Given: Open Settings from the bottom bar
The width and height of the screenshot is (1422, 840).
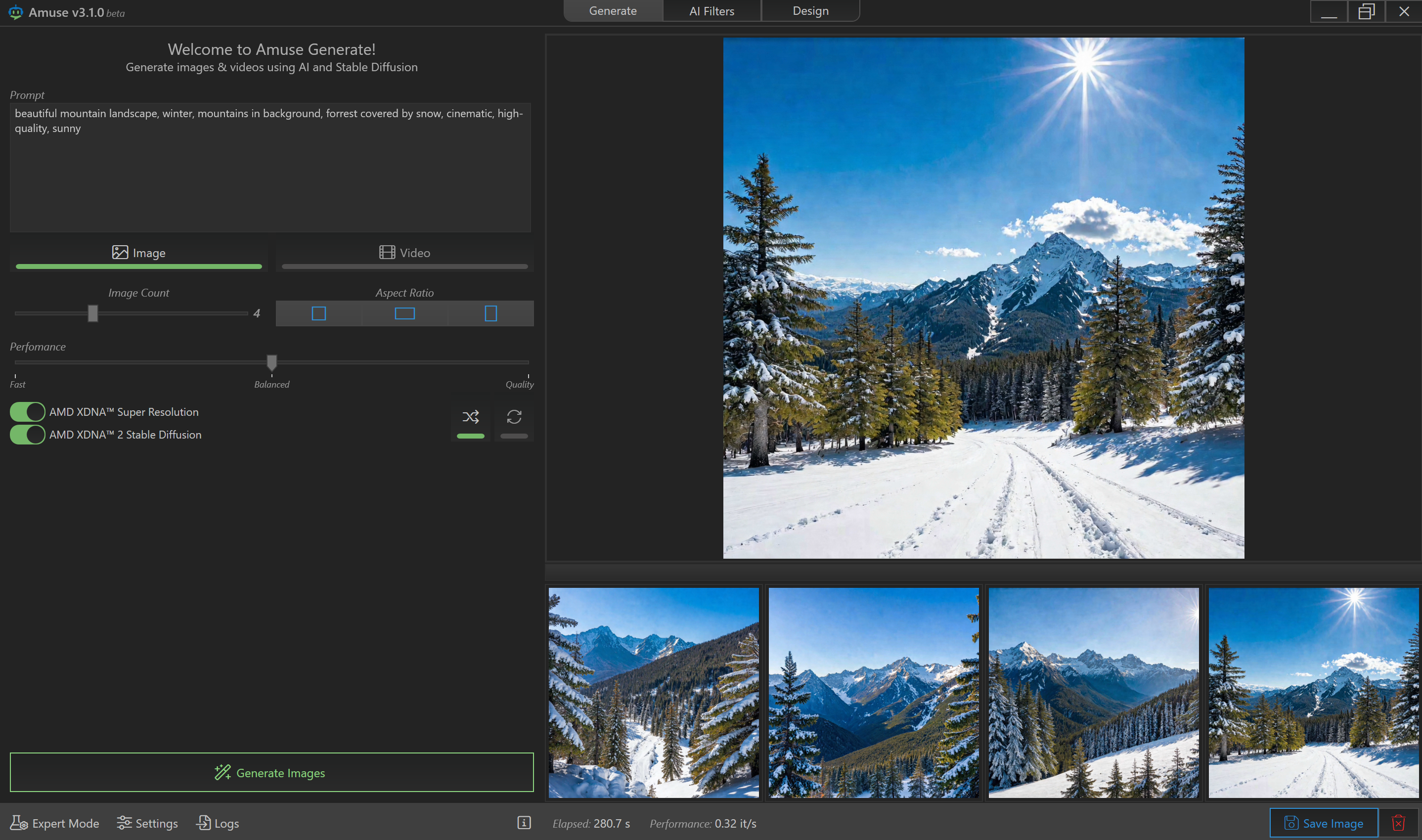Looking at the screenshot, I should [147, 823].
